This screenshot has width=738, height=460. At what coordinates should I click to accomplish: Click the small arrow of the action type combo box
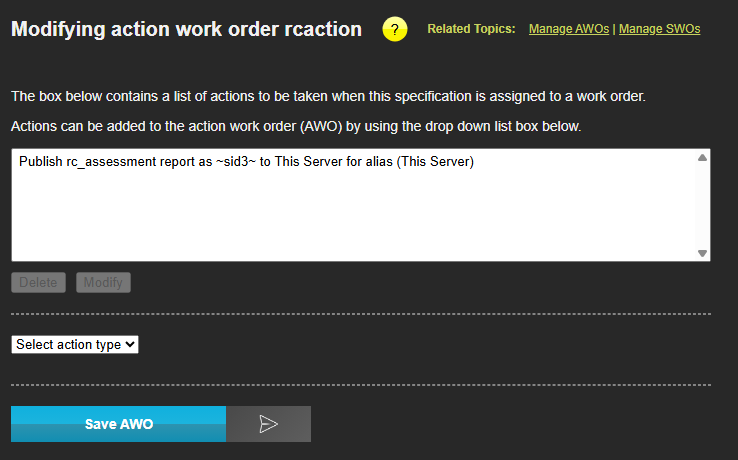pos(130,344)
